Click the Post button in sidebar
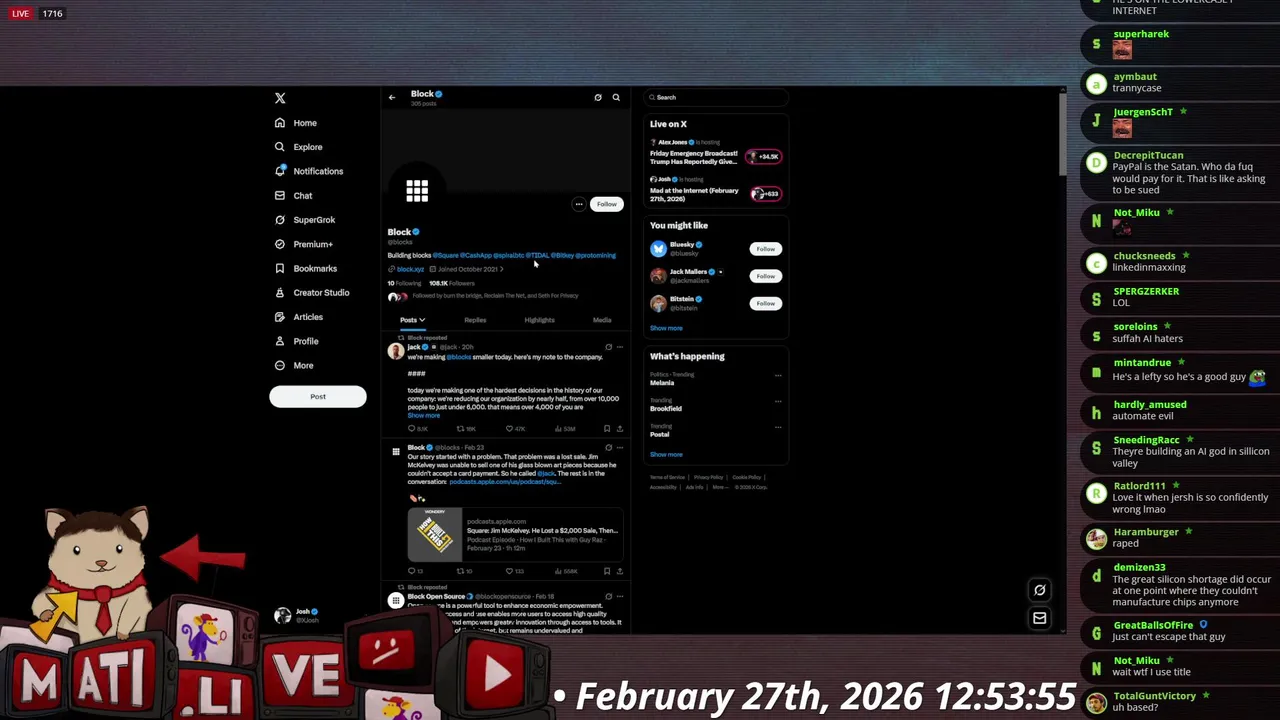 point(318,397)
